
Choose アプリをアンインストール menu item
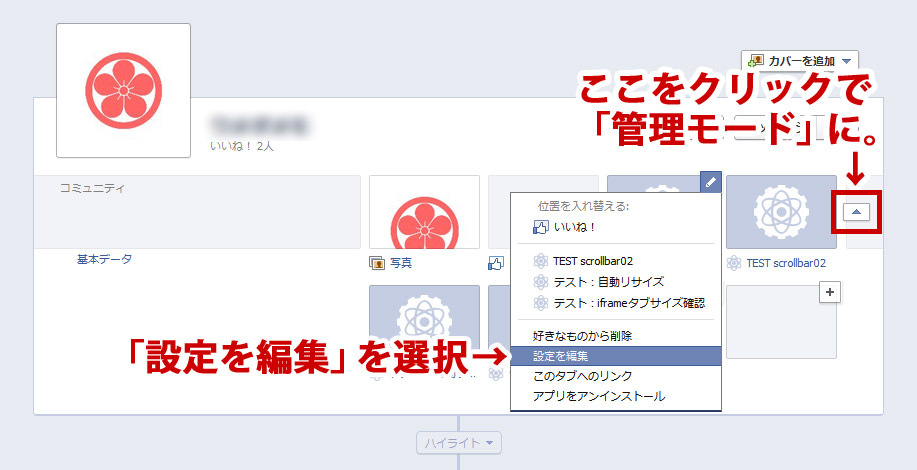tap(616, 396)
